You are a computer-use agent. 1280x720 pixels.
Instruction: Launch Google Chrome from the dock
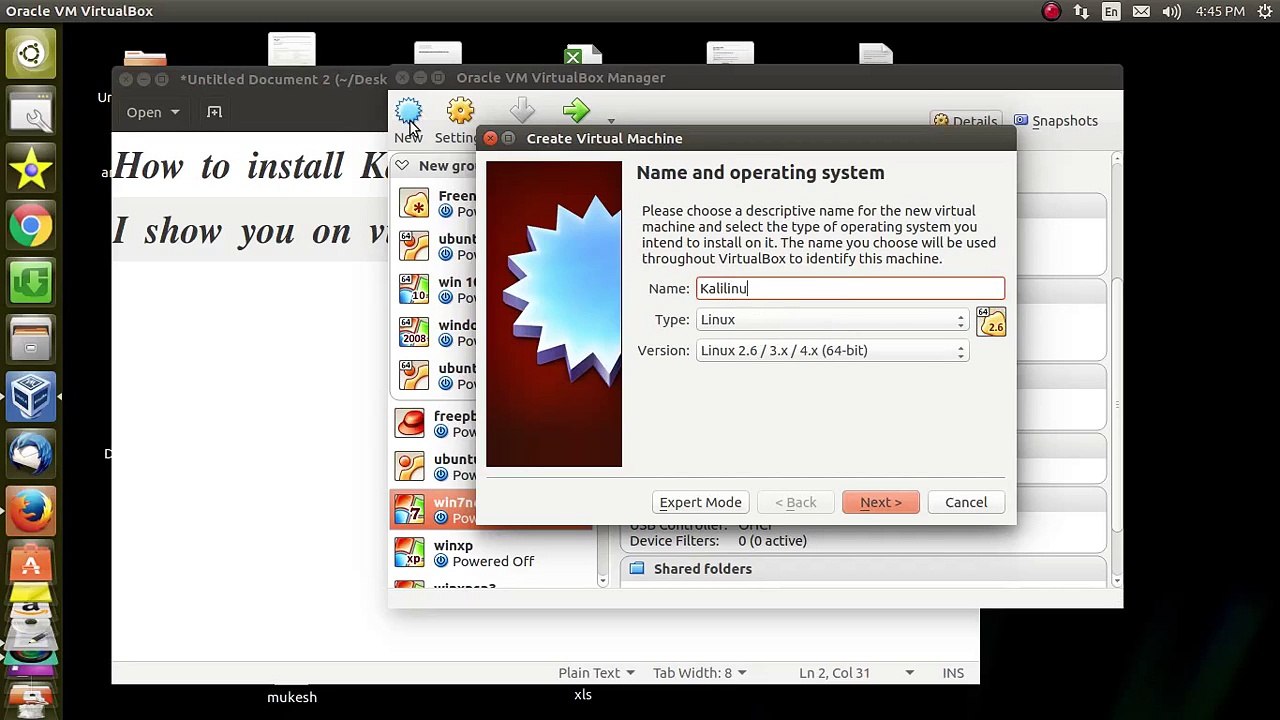(31, 226)
